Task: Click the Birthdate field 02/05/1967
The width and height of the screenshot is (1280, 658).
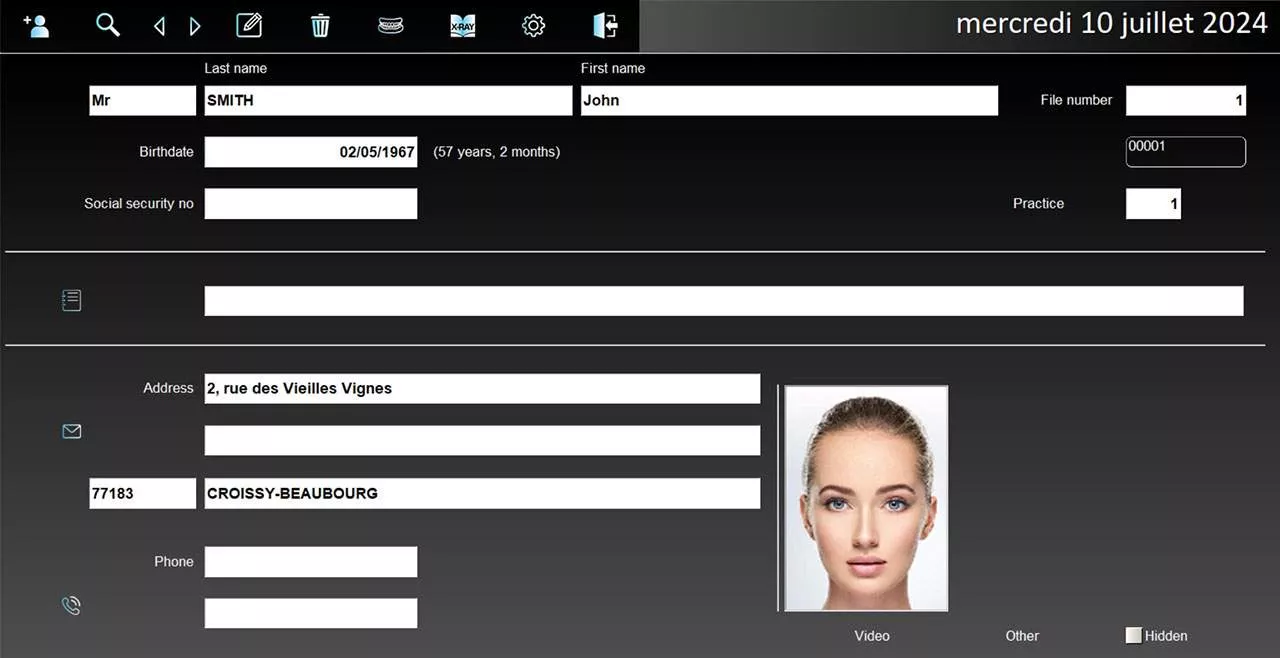Action: [x=310, y=152]
